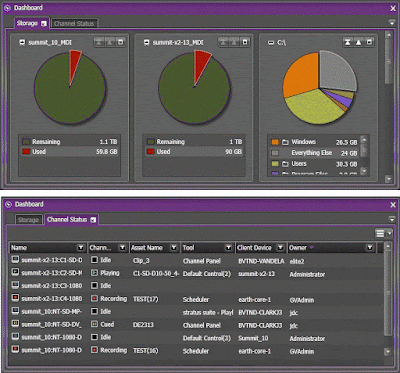
Task: Click the summit_10_MDI storage device icon
Action: pyautogui.click(x=22, y=42)
